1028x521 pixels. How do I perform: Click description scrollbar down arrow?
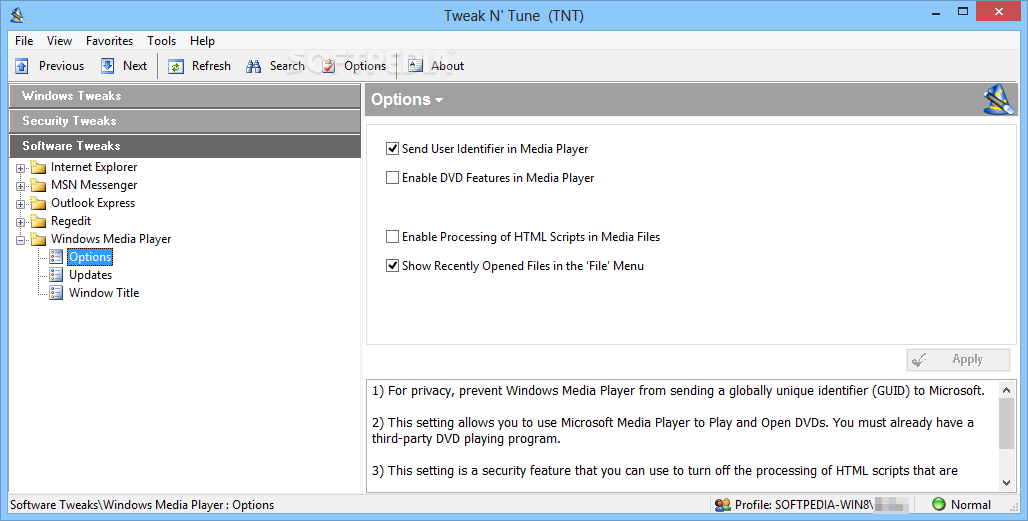coord(1006,483)
